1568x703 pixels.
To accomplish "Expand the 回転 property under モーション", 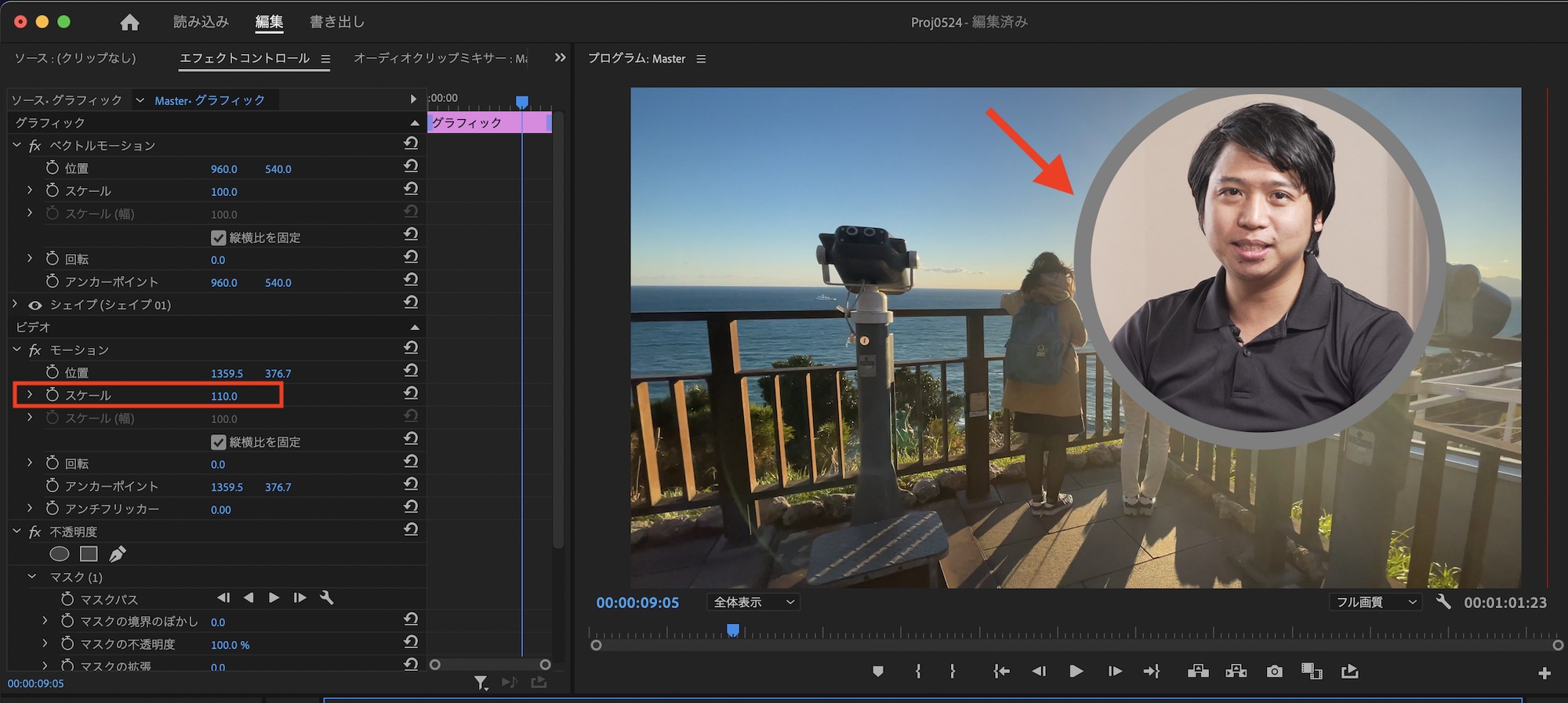I will (x=30, y=463).
